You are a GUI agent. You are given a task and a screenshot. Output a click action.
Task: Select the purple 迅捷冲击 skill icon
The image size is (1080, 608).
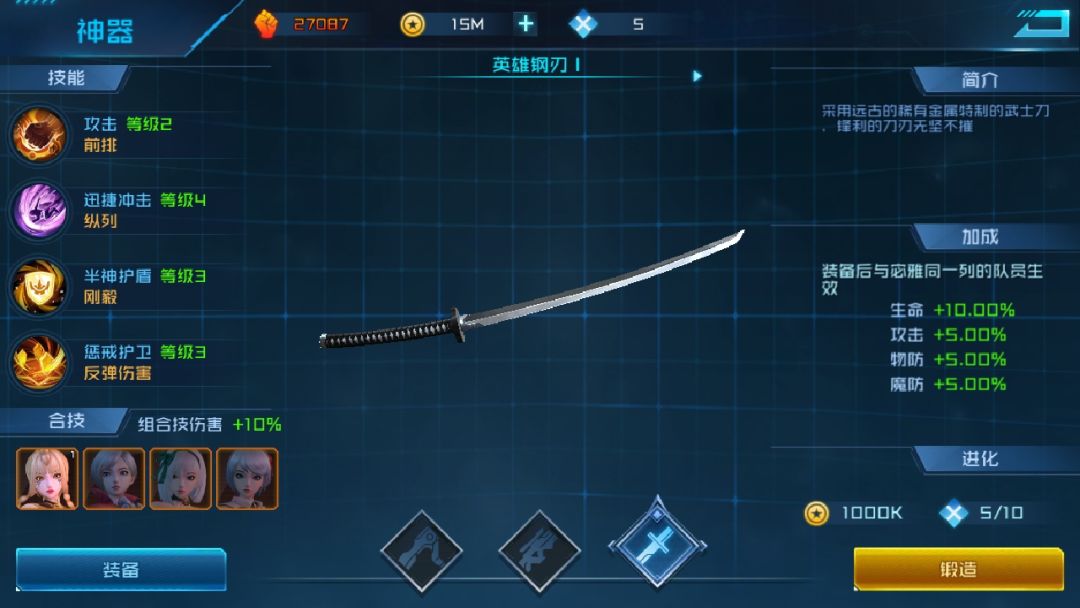(x=39, y=210)
